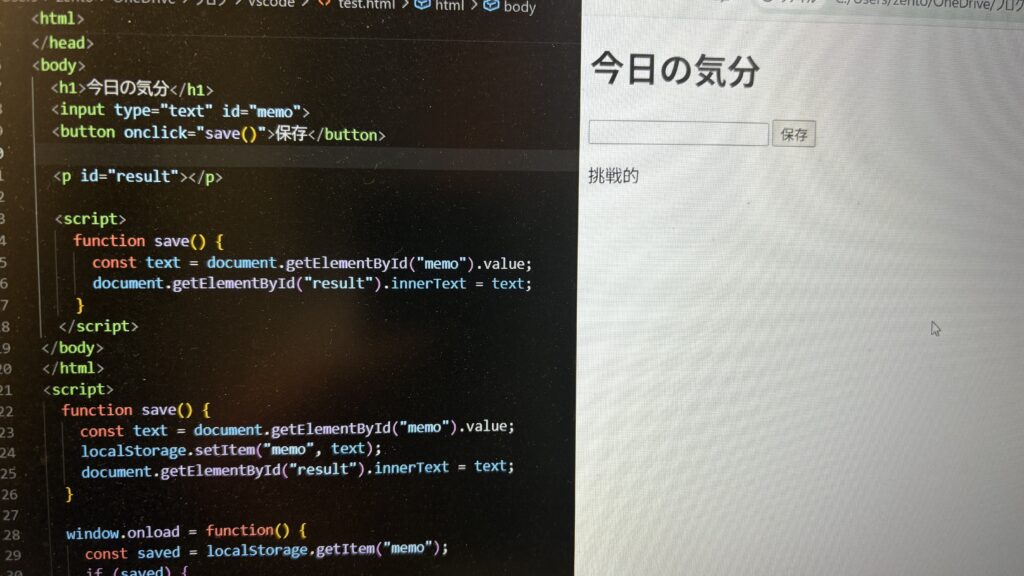Click line number 22 in the gutter
This screenshot has height=576, width=1024.
pos(7,411)
